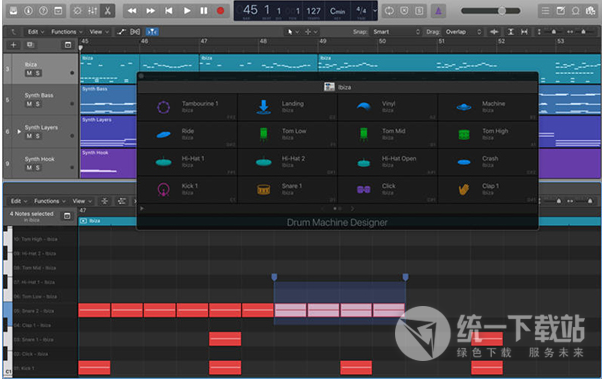Open the Library panel
Image resolution: width=603 pixels, height=379 pixels.
coord(13,11)
